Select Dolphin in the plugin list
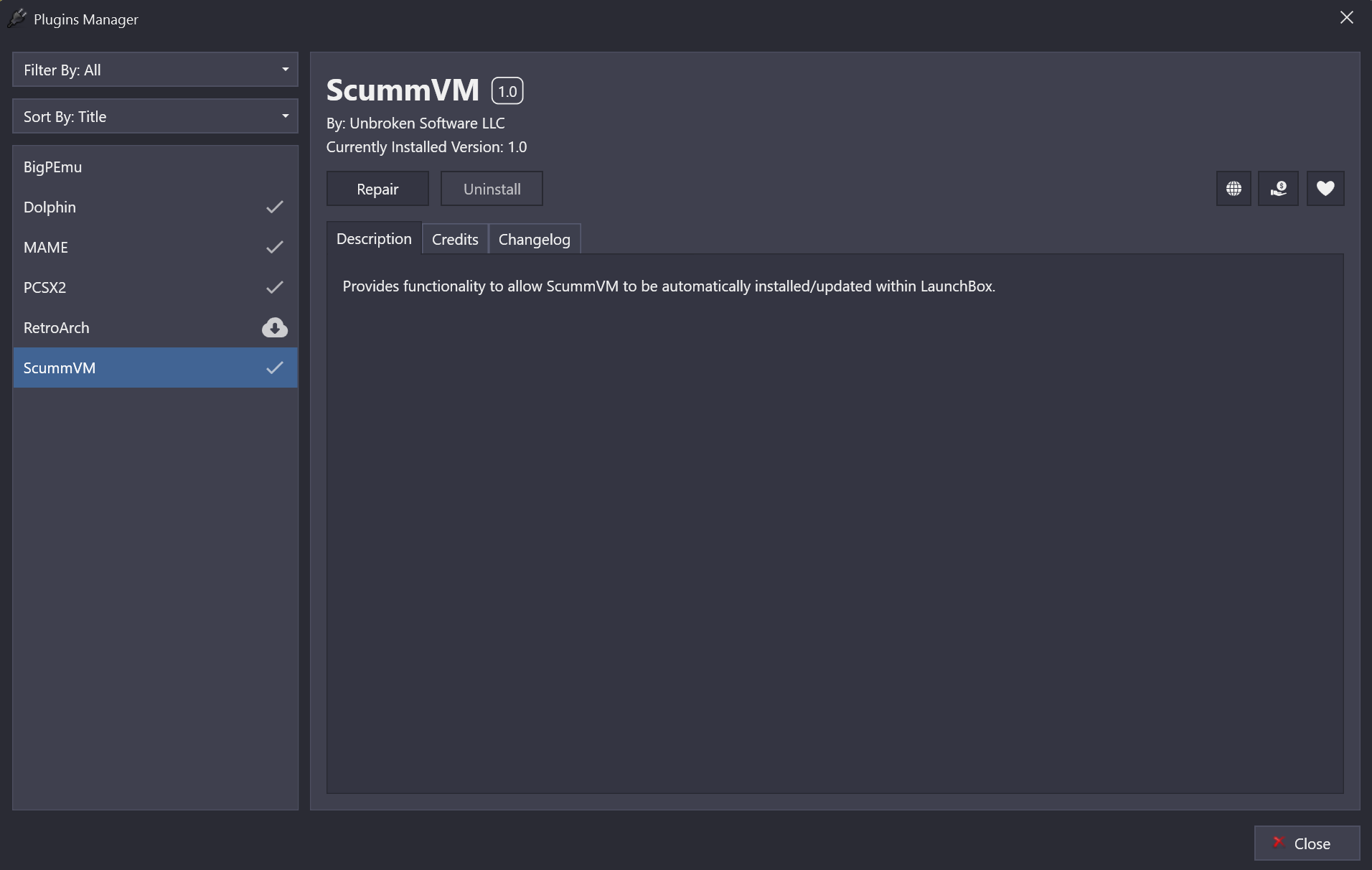The image size is (1372, 870). (x=155, y=207)
